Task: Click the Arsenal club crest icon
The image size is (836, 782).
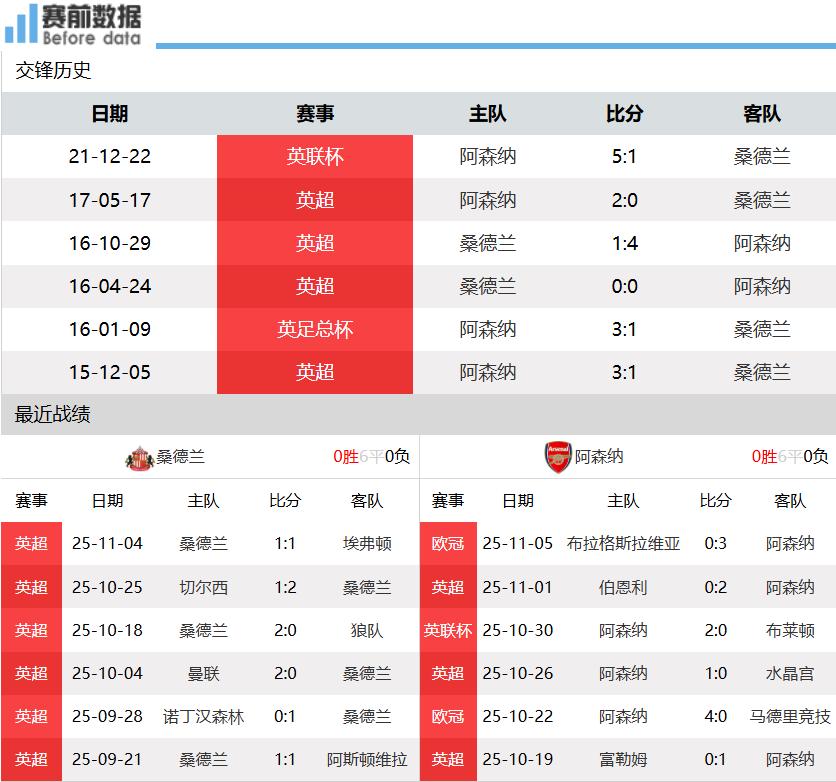Action: (557, 457)
